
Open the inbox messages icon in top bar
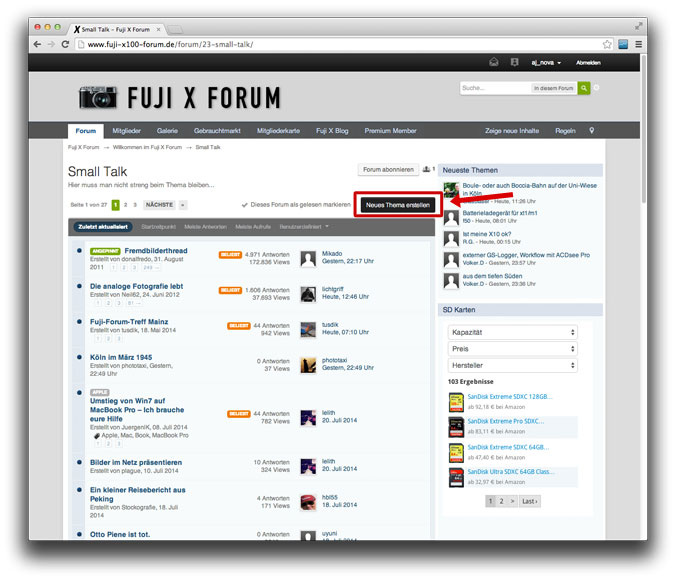click(x=493, y=62)
